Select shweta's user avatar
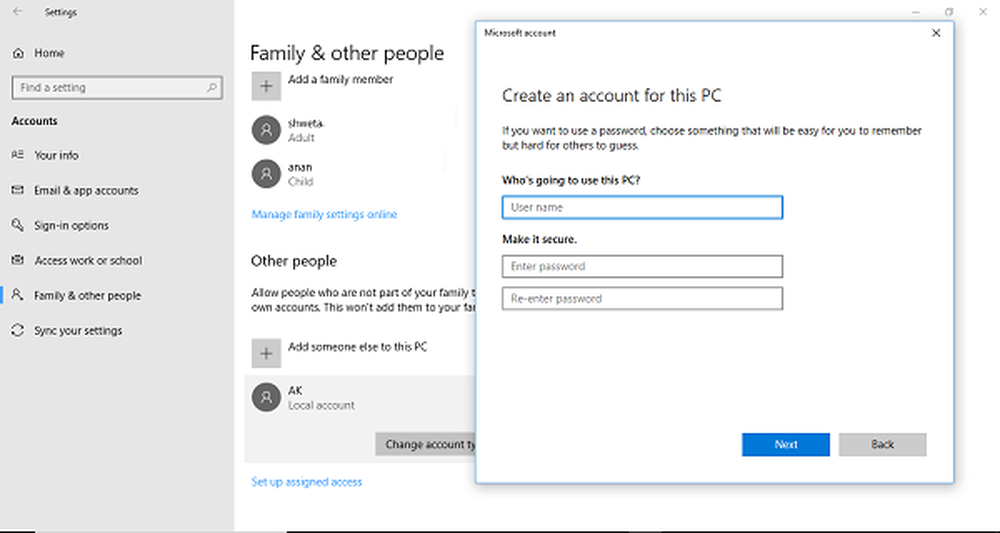1000x533 pixels. [265, 130]
